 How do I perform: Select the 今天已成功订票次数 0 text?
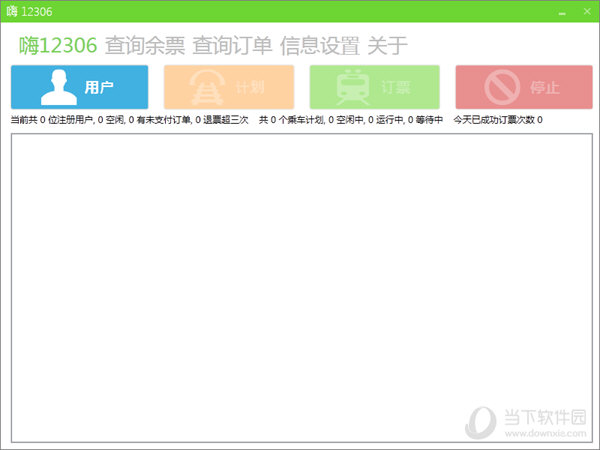498,120
